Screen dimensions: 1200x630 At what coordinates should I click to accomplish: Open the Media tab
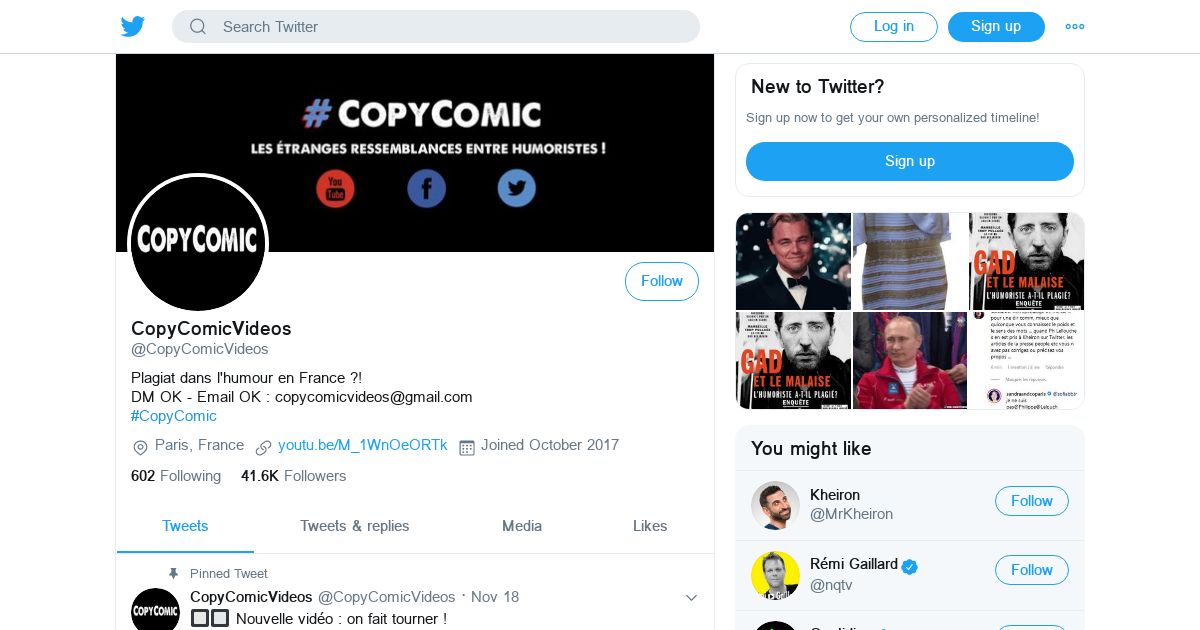tap(522, 526)
